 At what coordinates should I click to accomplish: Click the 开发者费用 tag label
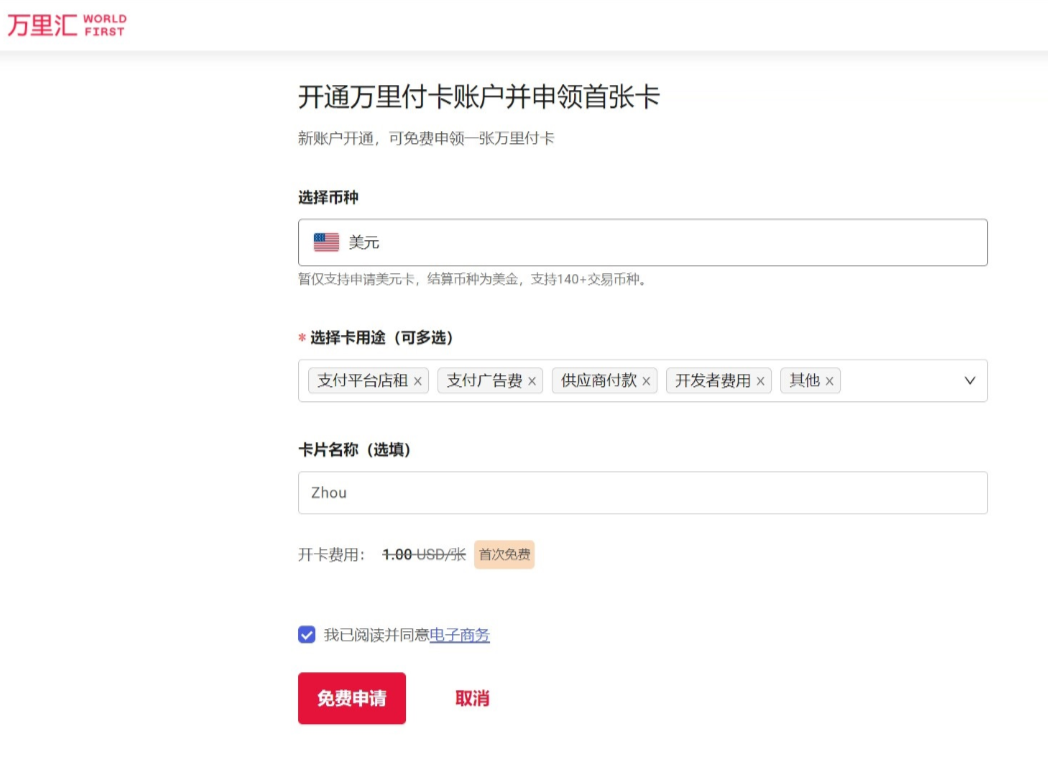coord(712,381)
